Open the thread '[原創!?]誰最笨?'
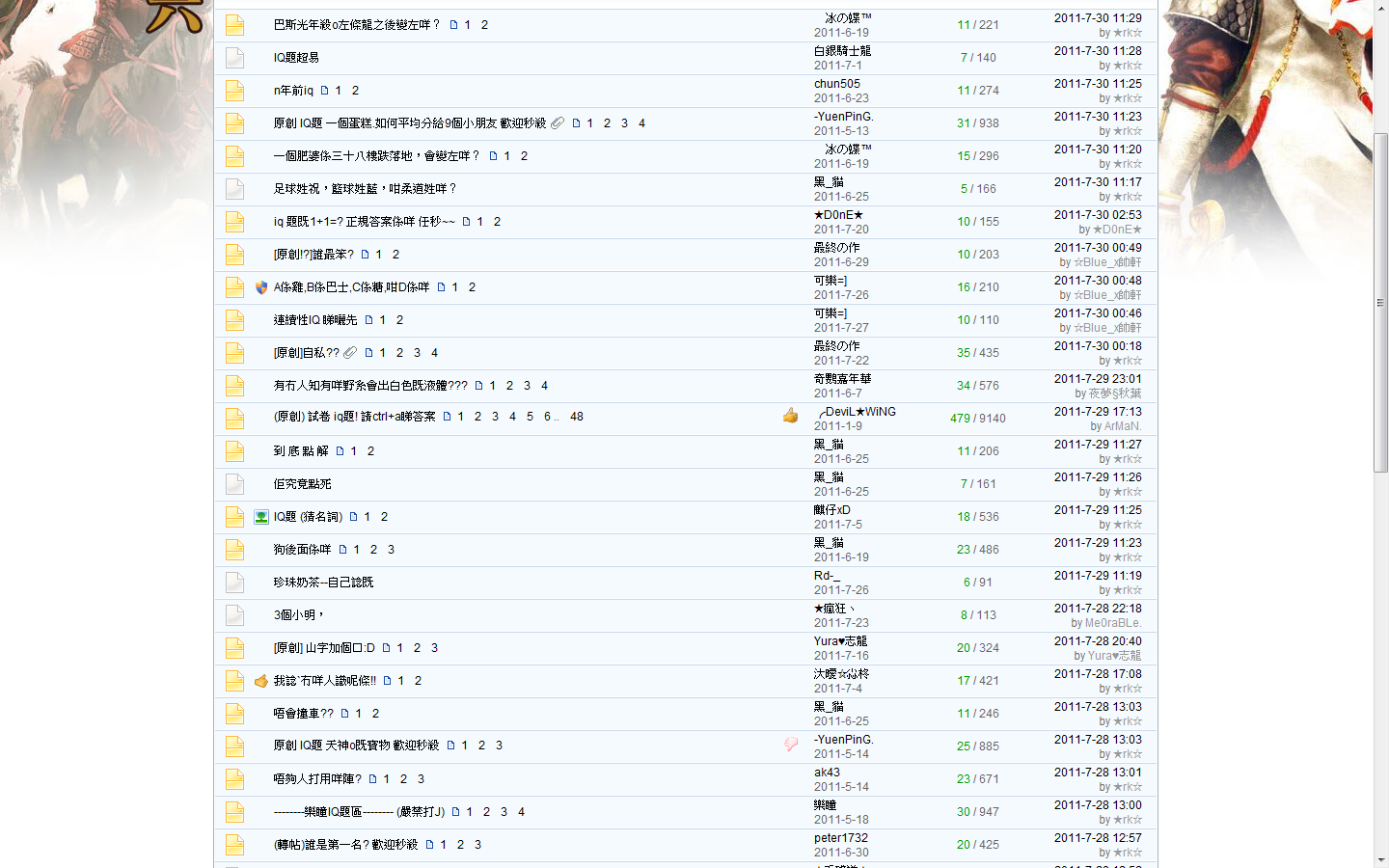 [x=313, y=255]
